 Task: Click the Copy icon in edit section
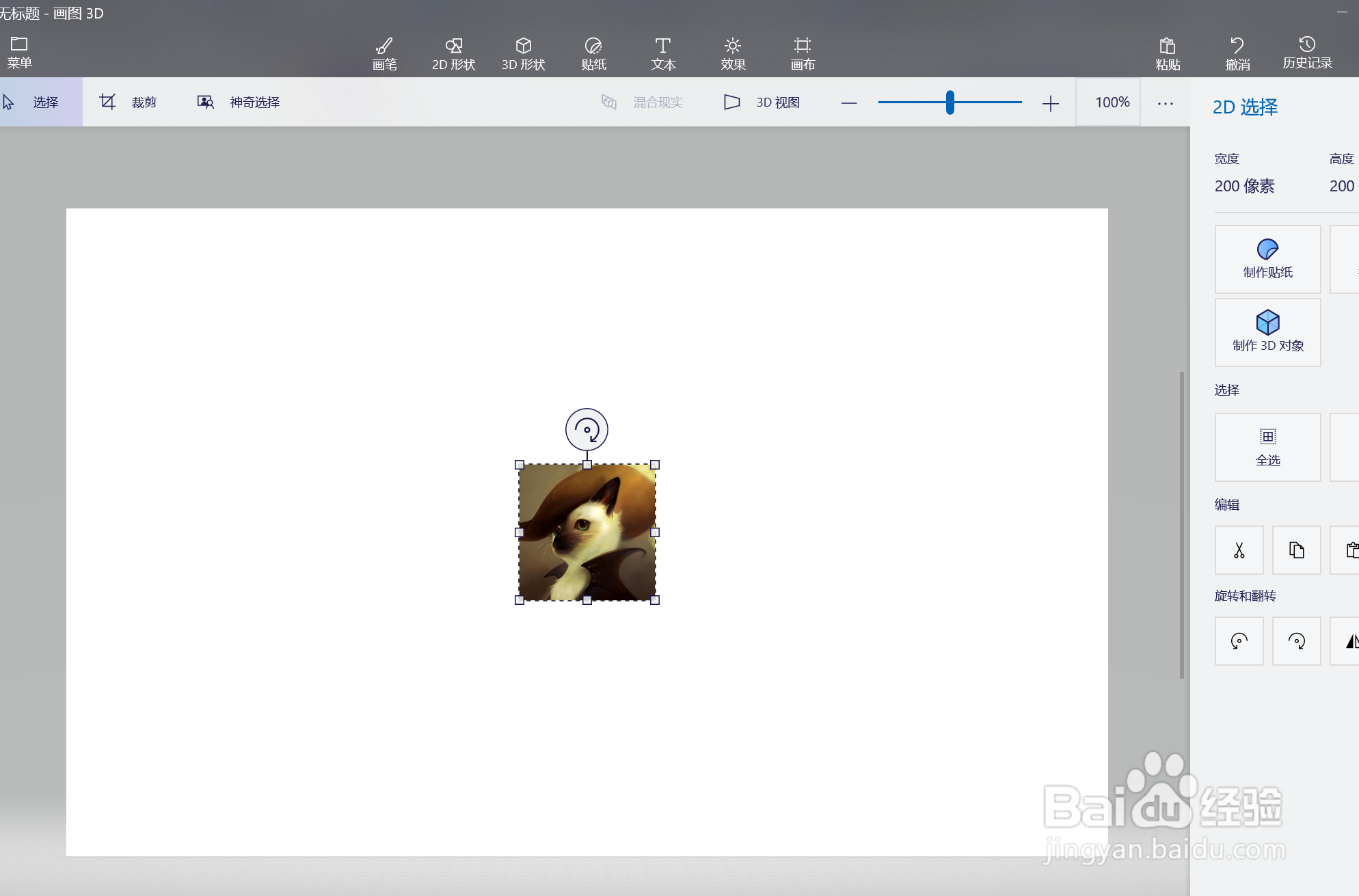coord(1296,550)
